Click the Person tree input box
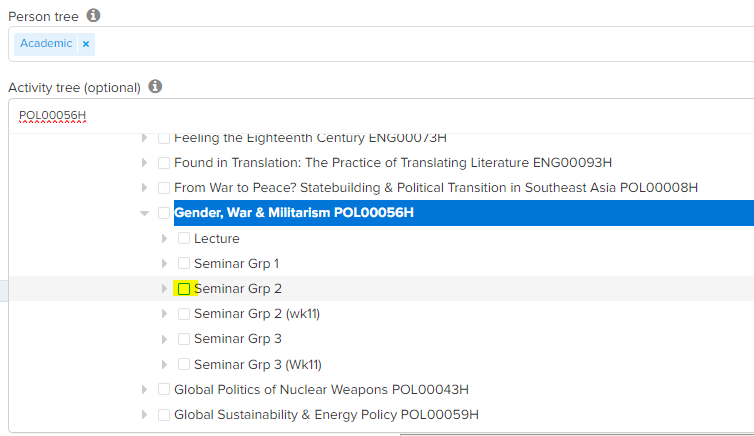Viewport: 754px width, 436px height. (400, 44)
